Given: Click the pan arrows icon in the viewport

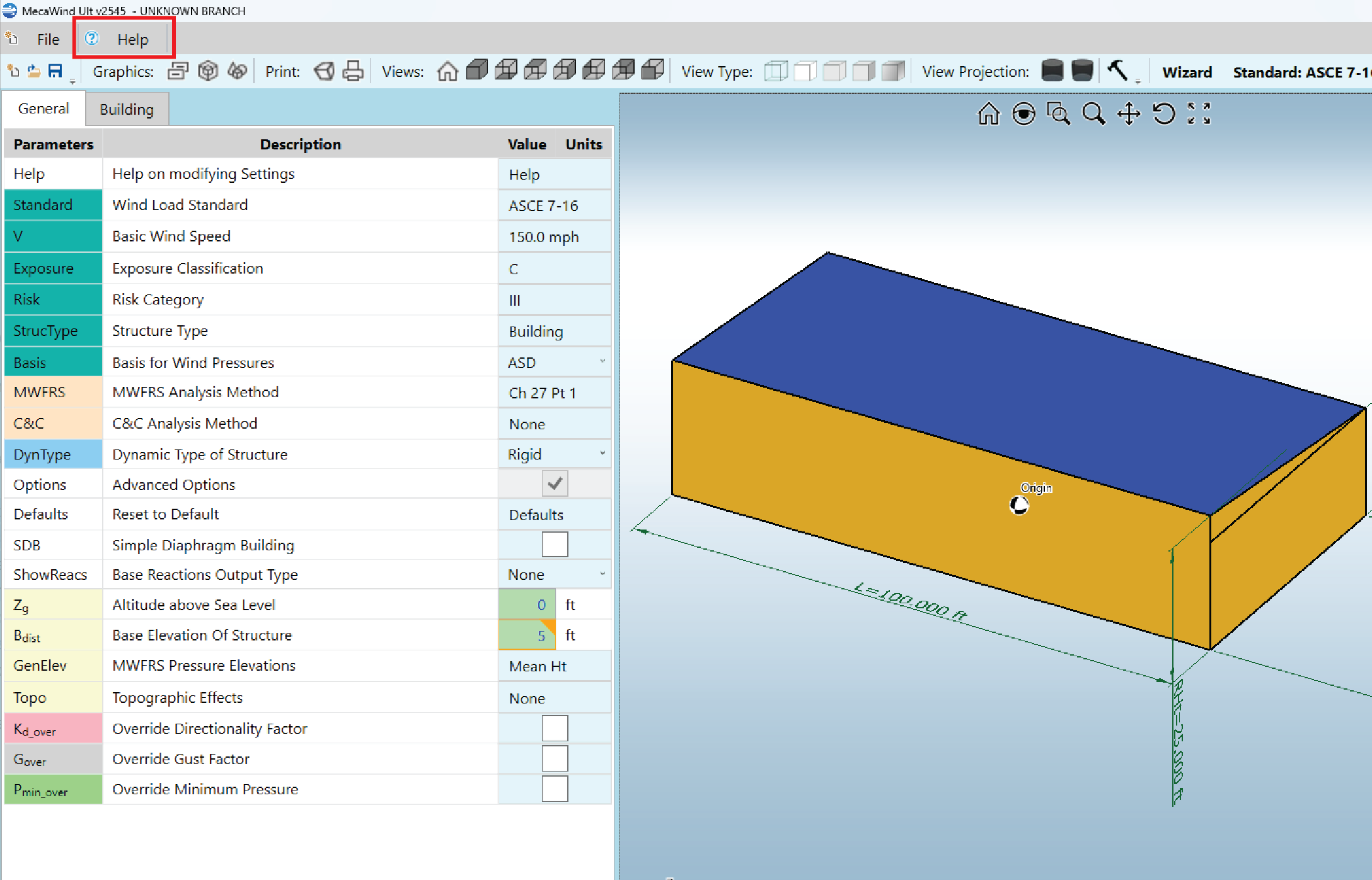Looking at the screenshot, I should pyautogui.click(x=1129, y=114).
